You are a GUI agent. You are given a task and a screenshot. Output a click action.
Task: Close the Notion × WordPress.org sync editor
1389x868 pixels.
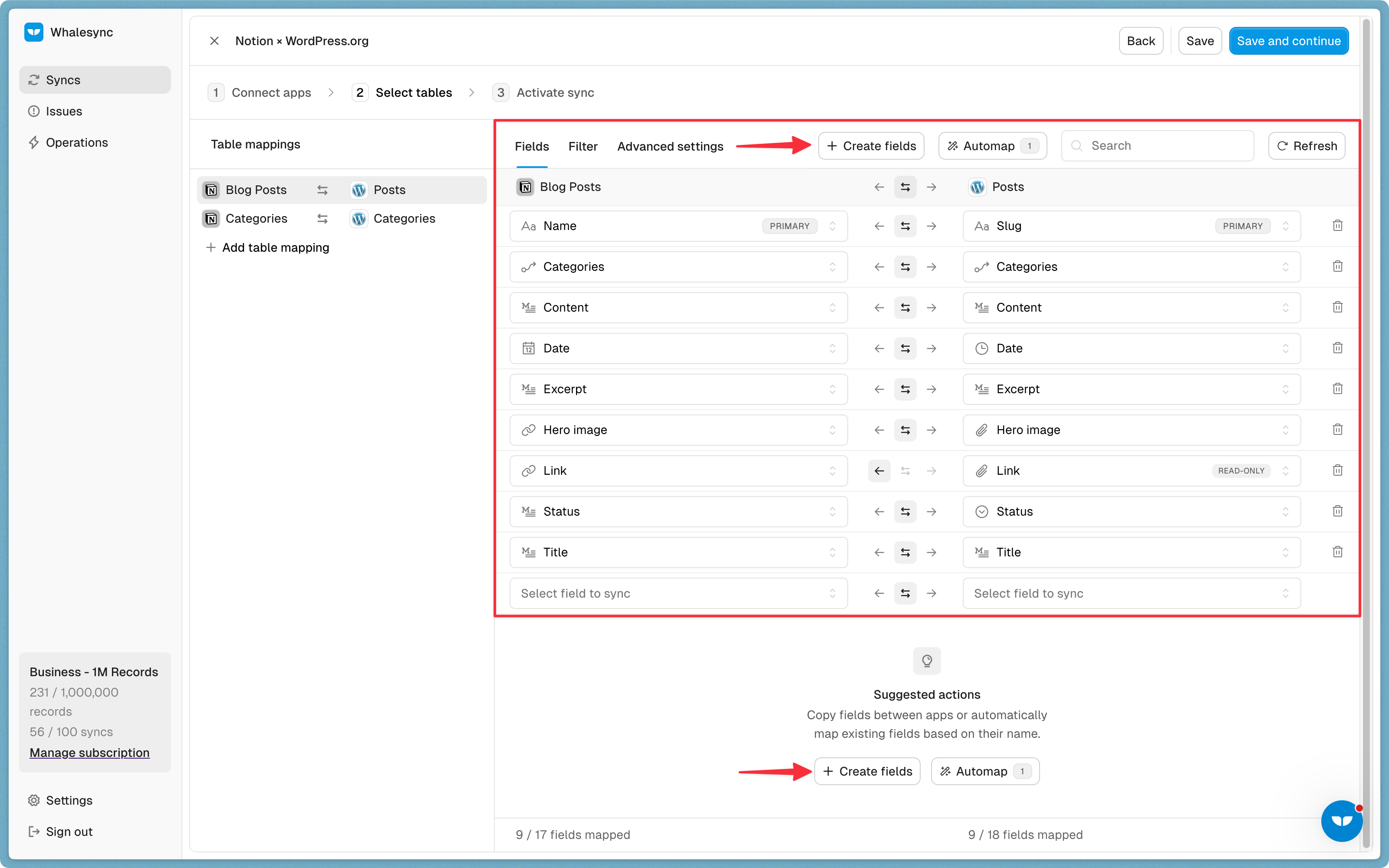[x=214, y=41]
